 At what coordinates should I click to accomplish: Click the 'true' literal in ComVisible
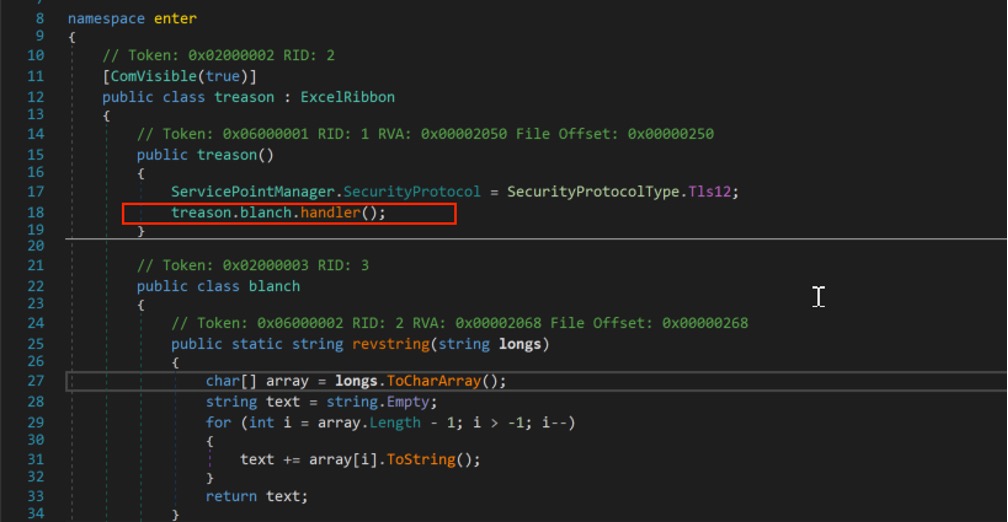coord(222,76)
